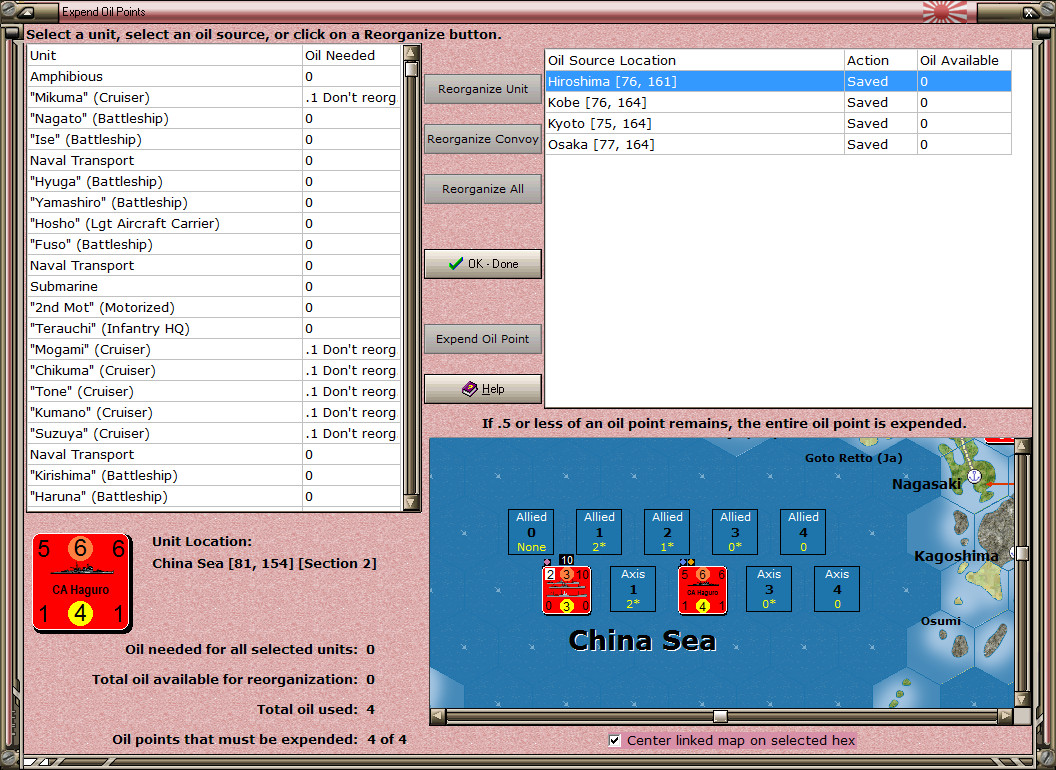Select the red carrier counter marked 10

(x=566, y=590)
